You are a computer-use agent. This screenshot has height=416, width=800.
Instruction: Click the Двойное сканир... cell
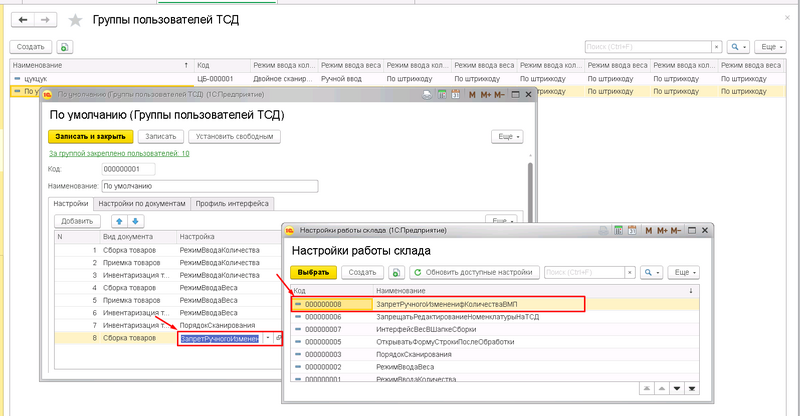click(x=283, y=79)
